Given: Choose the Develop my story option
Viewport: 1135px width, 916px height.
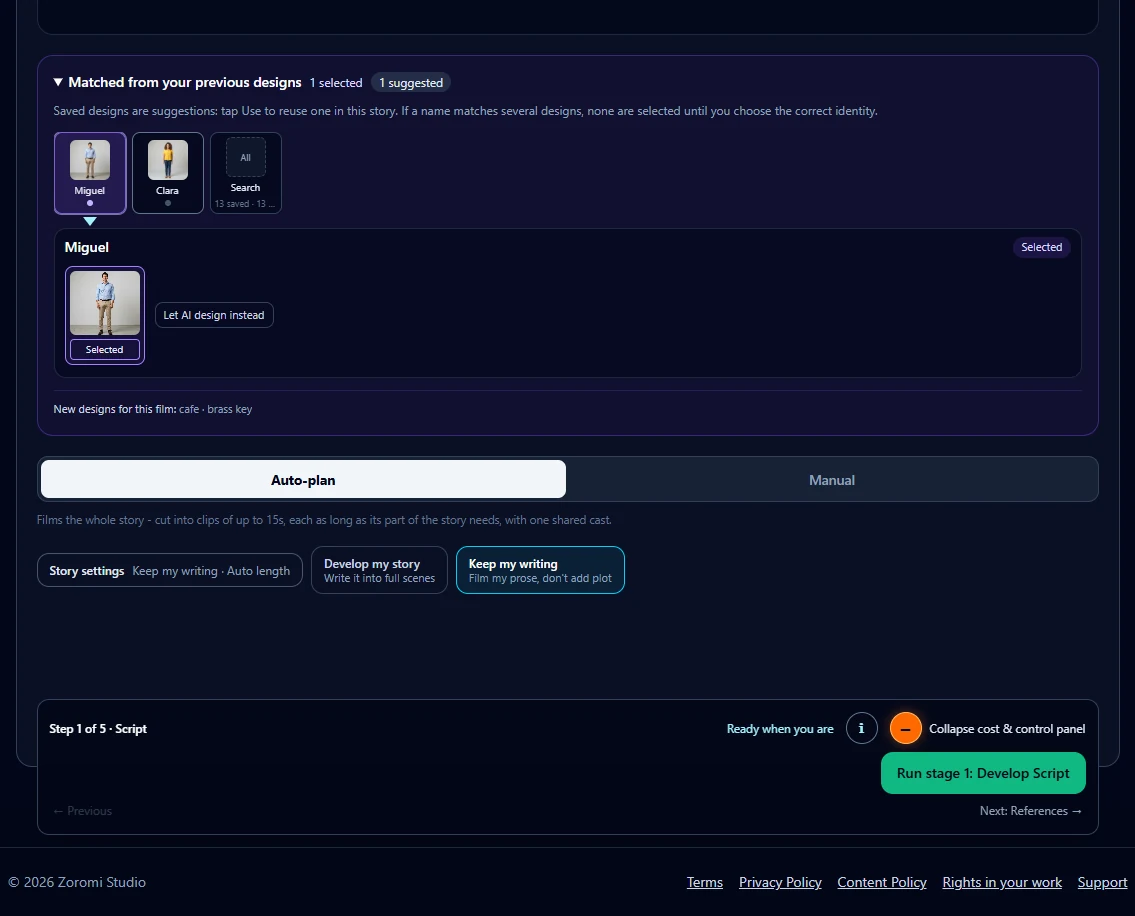Looking at the screenshot, I should [x=379, y=570].
